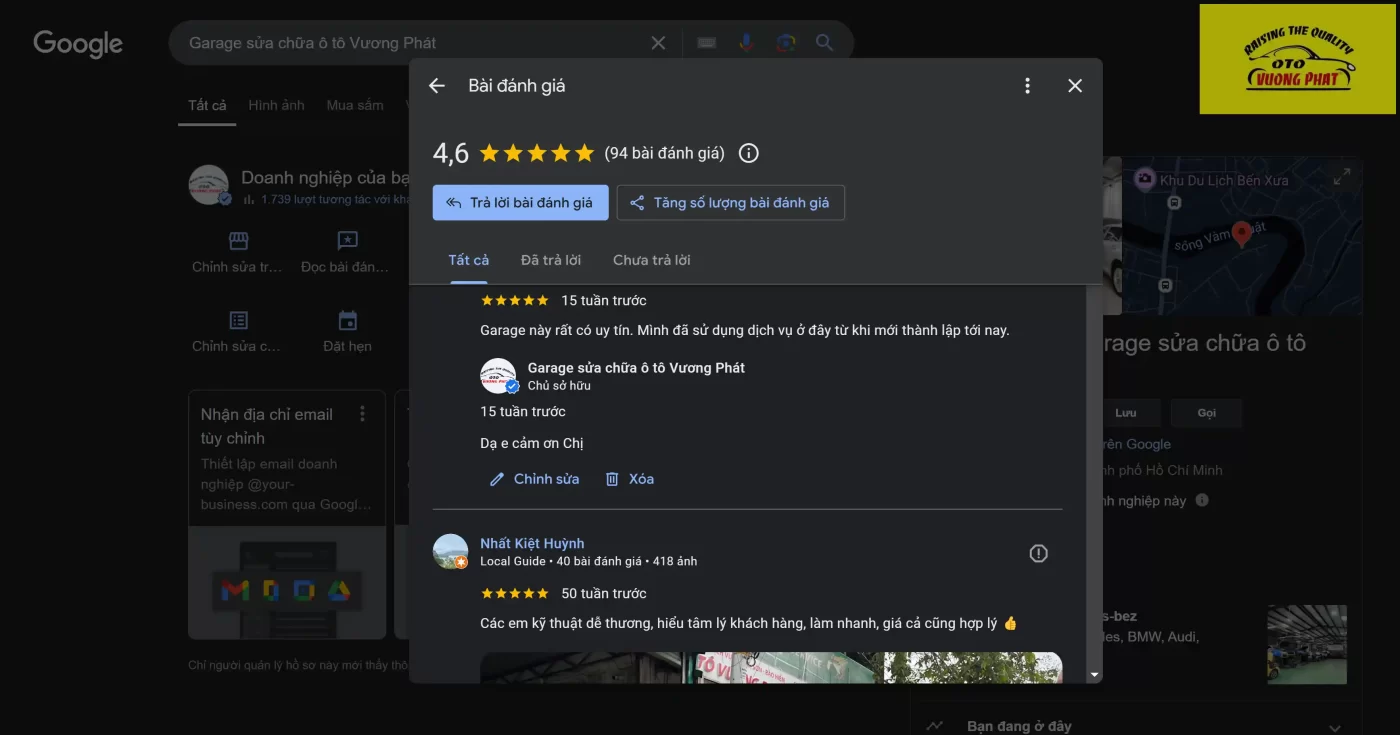Close the Bài đánh giá dialog
The width and height of the screenshot is (1400, 735).
point(1075,86)
